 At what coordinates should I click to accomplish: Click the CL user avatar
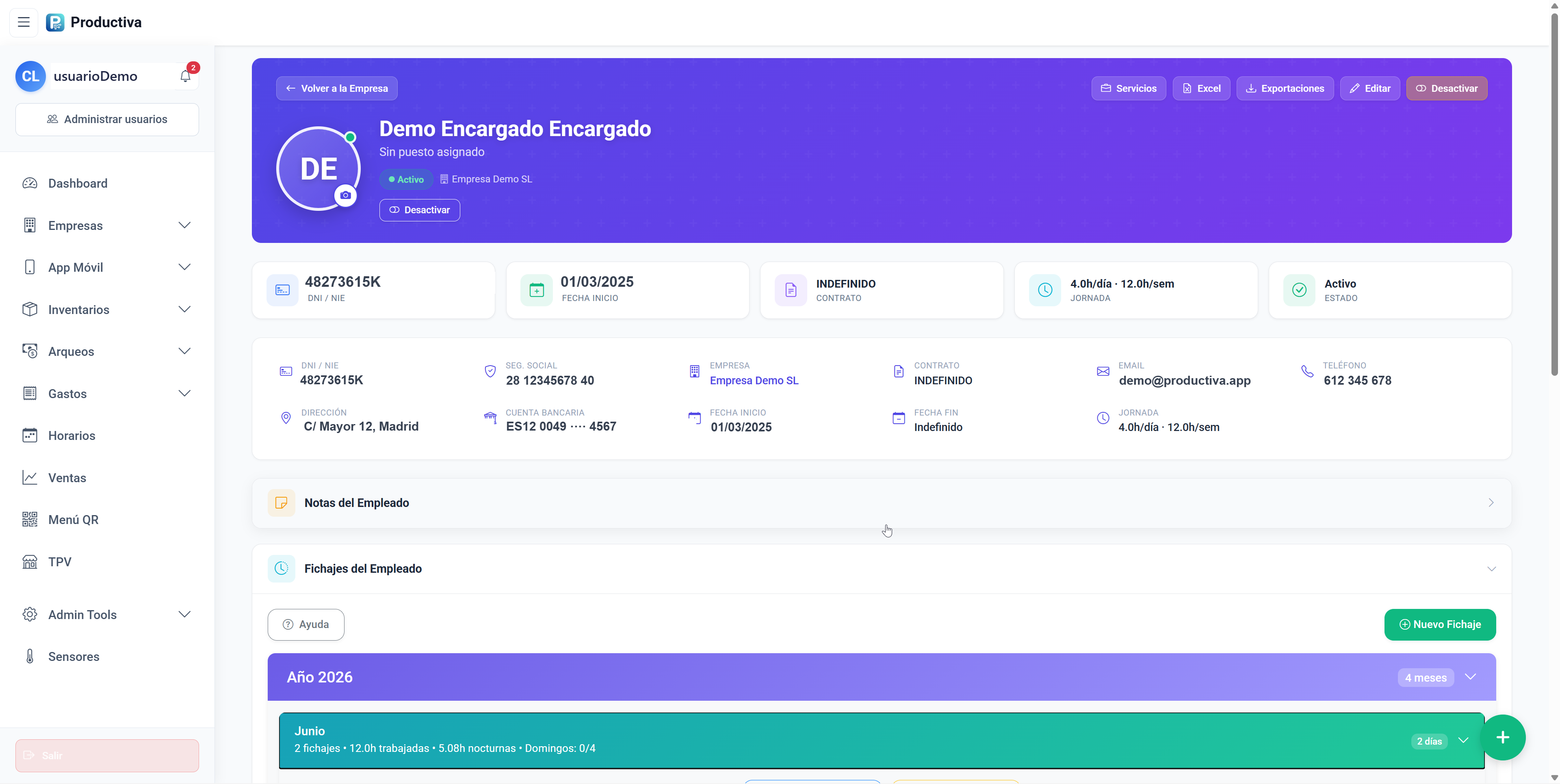(x=30, y=76)
